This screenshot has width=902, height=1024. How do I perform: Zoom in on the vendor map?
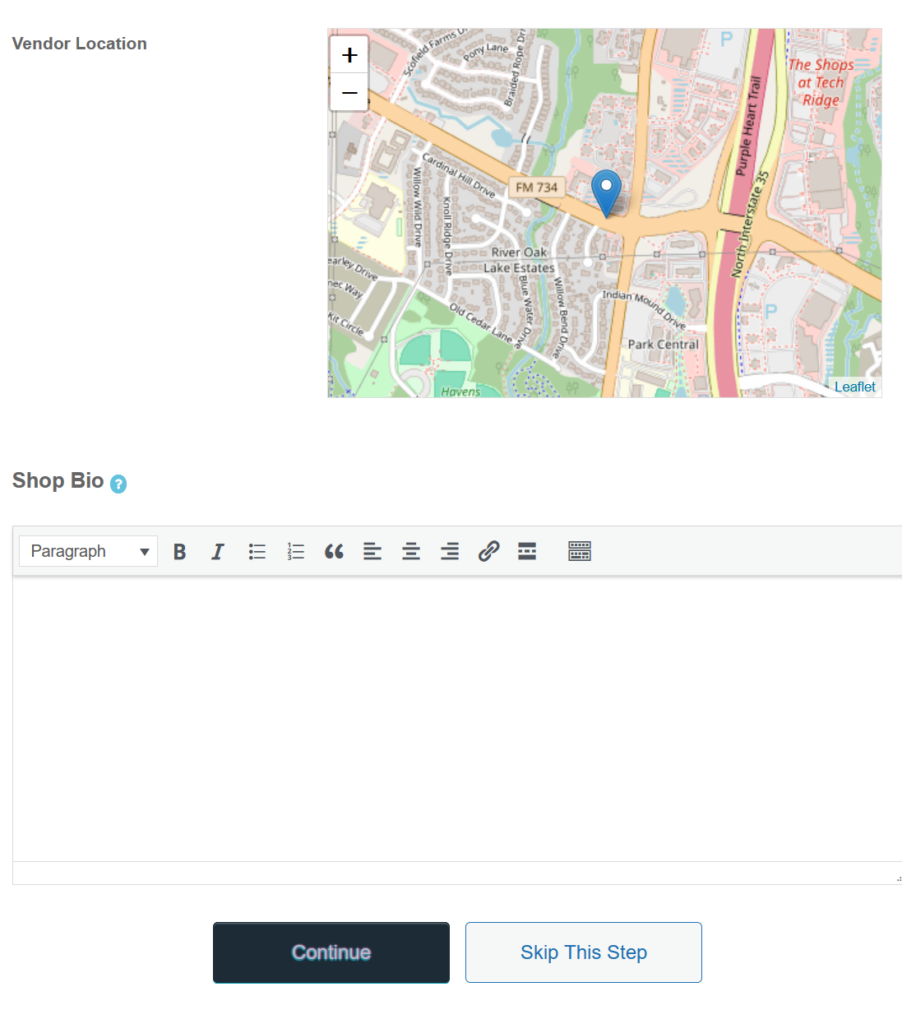click(349, 55)
